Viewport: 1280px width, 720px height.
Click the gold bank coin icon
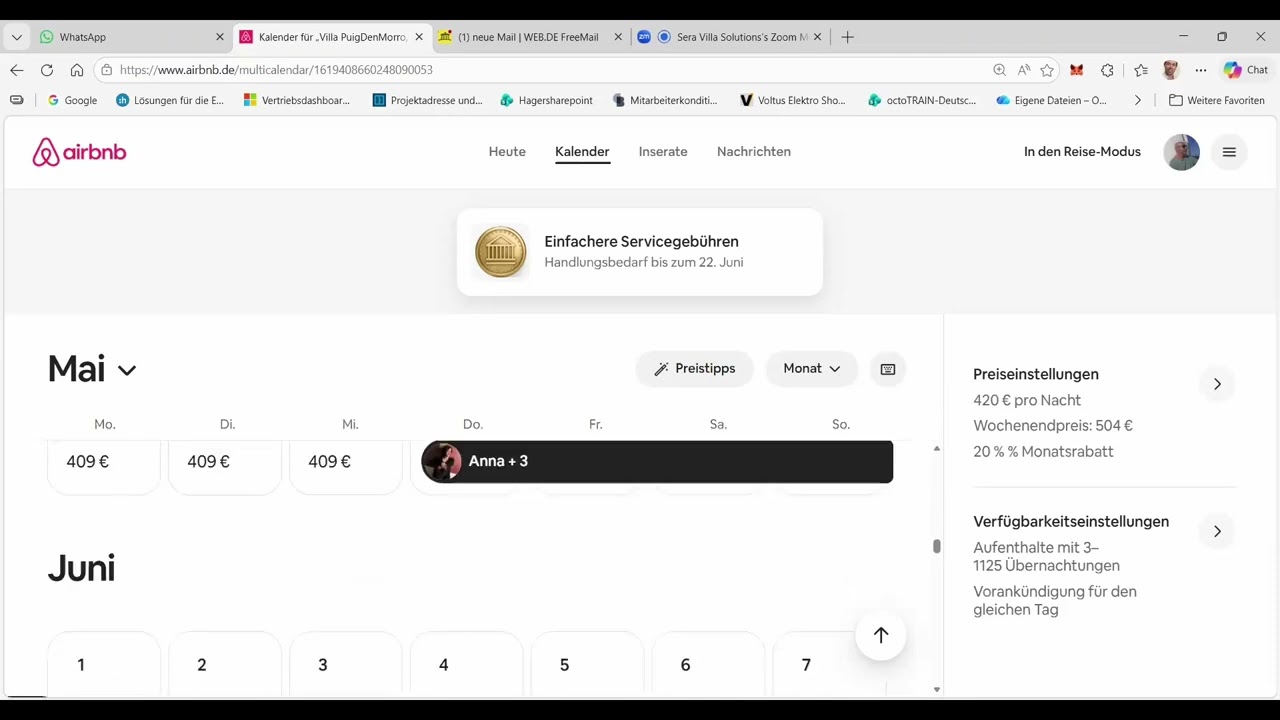[x=500, y=252]
